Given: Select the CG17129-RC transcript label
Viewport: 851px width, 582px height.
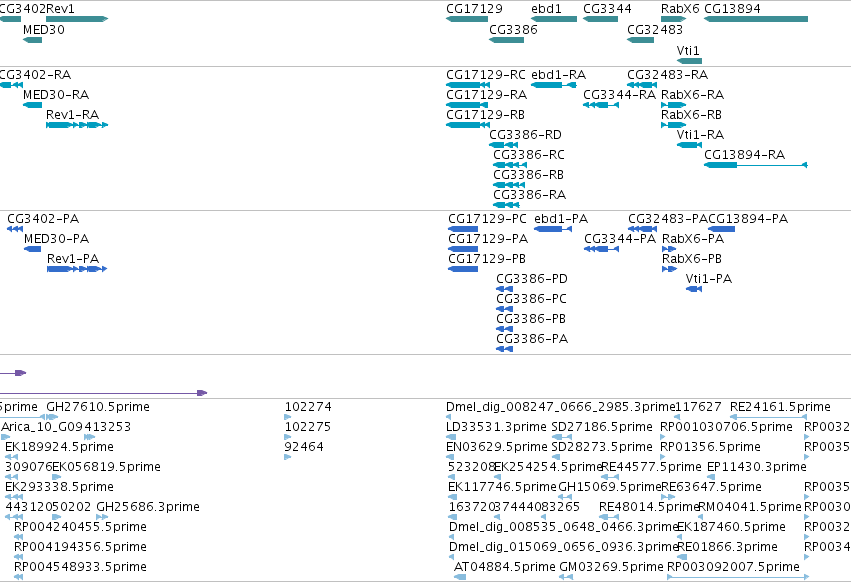Looking at the screenshot, I should [486, 74].
